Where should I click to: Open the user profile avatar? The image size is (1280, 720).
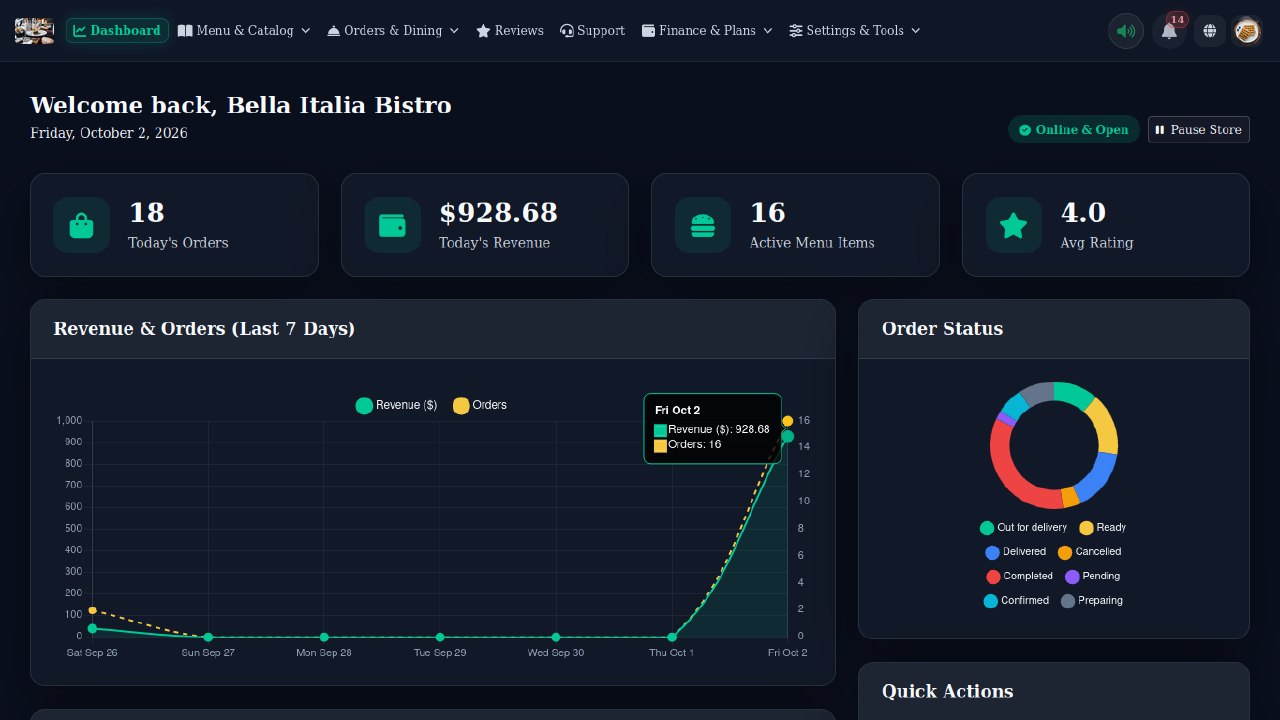tap(1246, 31)
